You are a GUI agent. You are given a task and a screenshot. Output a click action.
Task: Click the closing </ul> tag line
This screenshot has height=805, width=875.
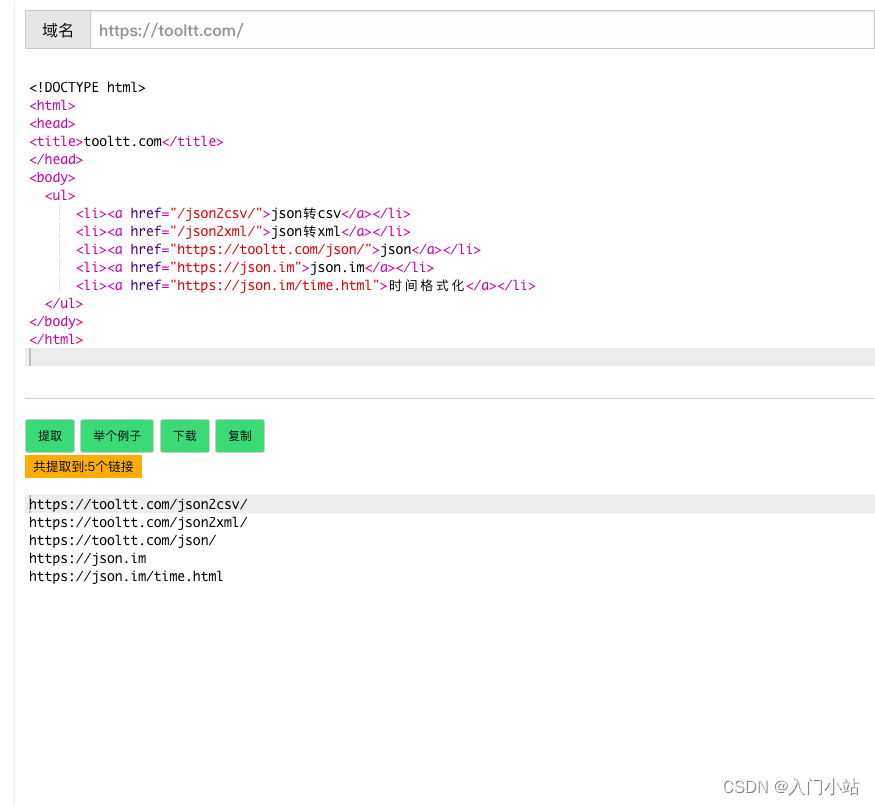[64, 303]
